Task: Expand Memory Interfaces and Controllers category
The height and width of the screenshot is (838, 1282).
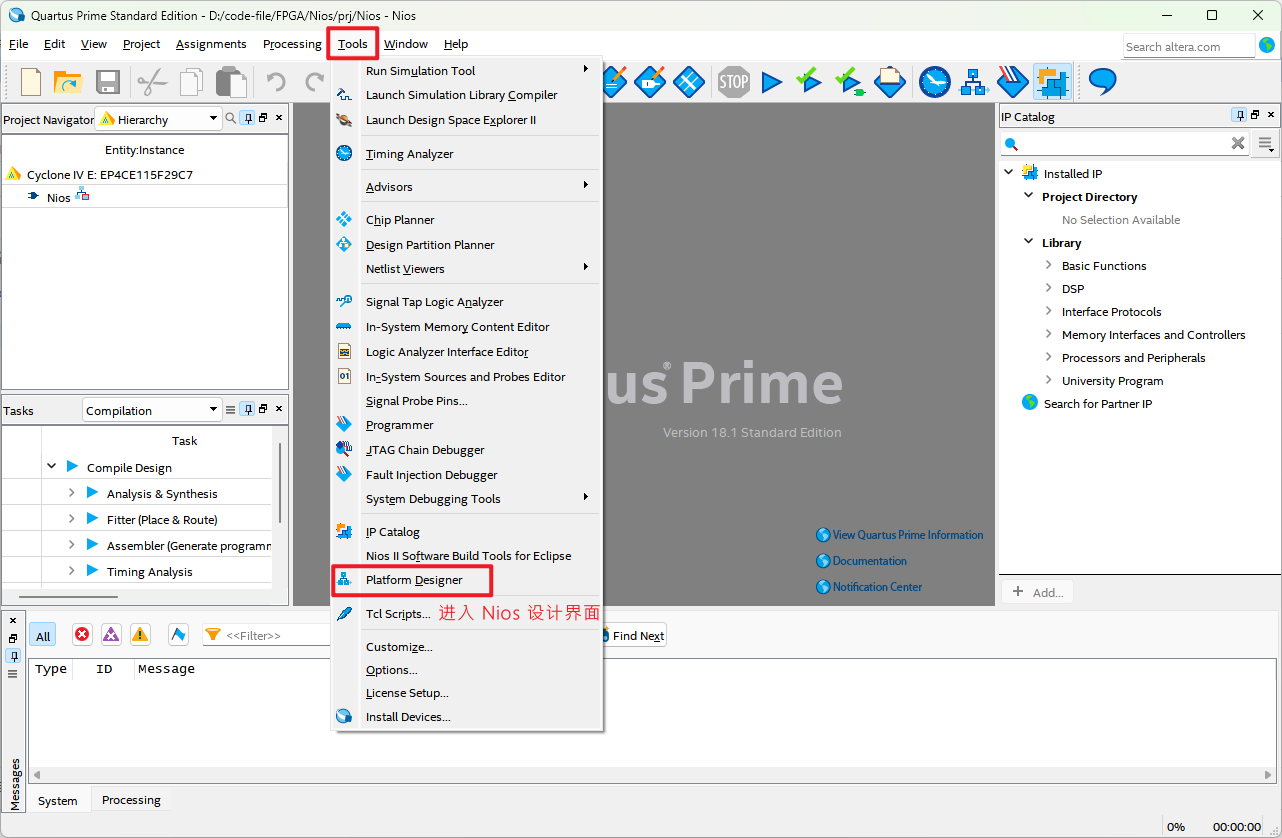Action: coord(1048,334)
